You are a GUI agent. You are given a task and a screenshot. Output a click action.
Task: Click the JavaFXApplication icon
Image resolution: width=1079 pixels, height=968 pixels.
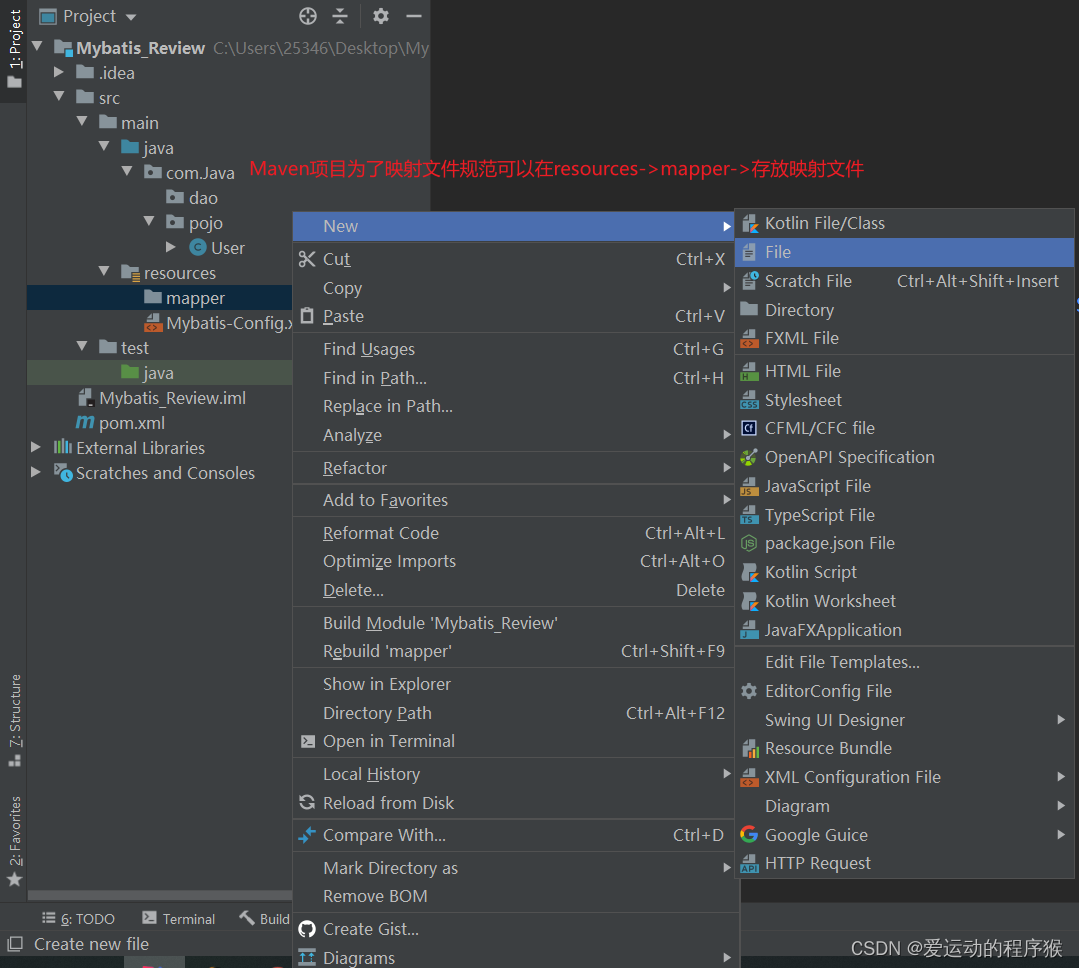749,630
